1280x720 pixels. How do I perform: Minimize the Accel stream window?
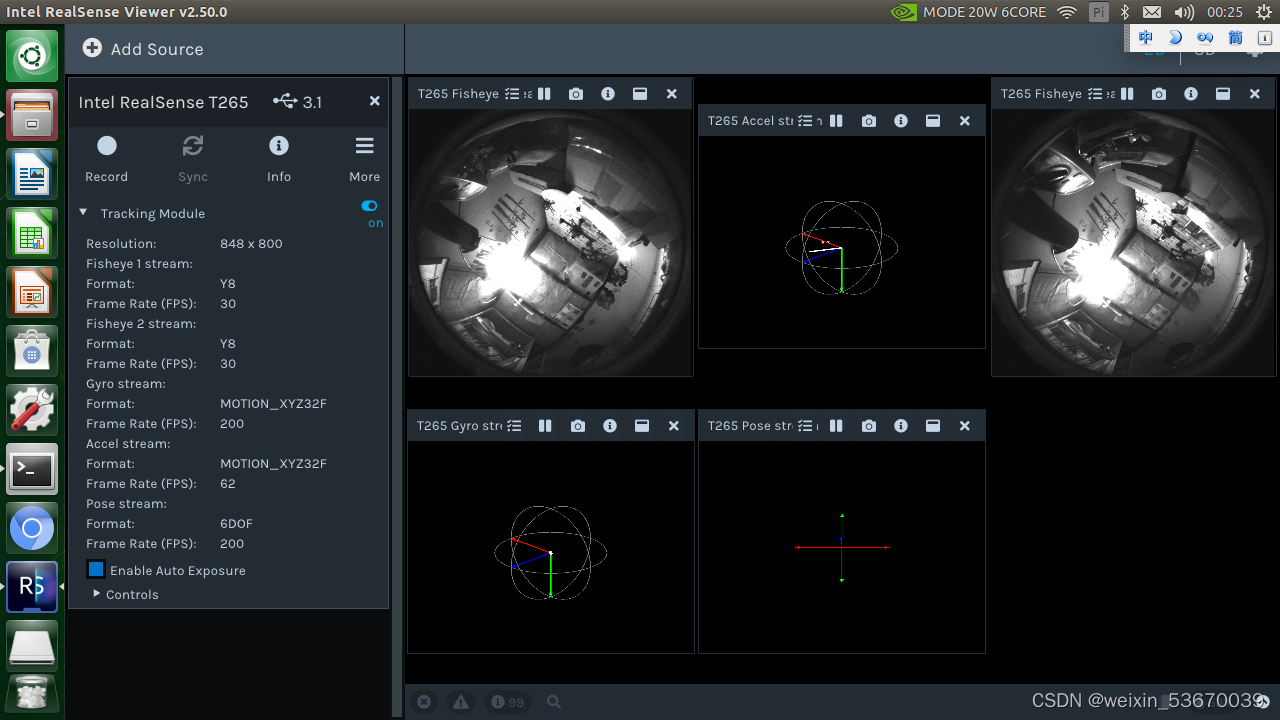[933, 120]
